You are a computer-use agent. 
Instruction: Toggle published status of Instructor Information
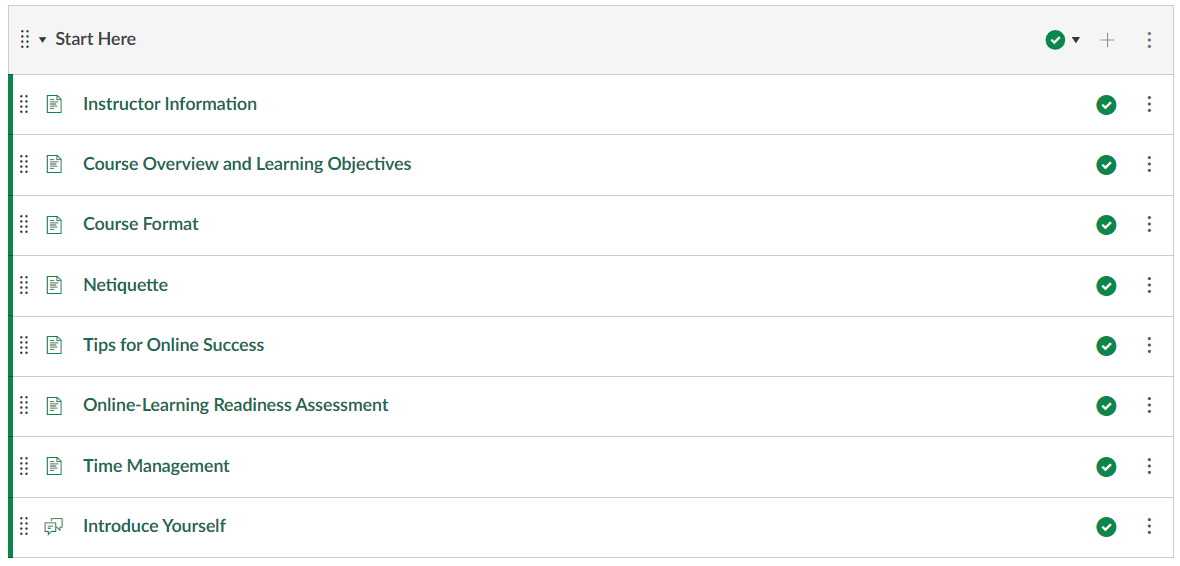(1106, 105)
